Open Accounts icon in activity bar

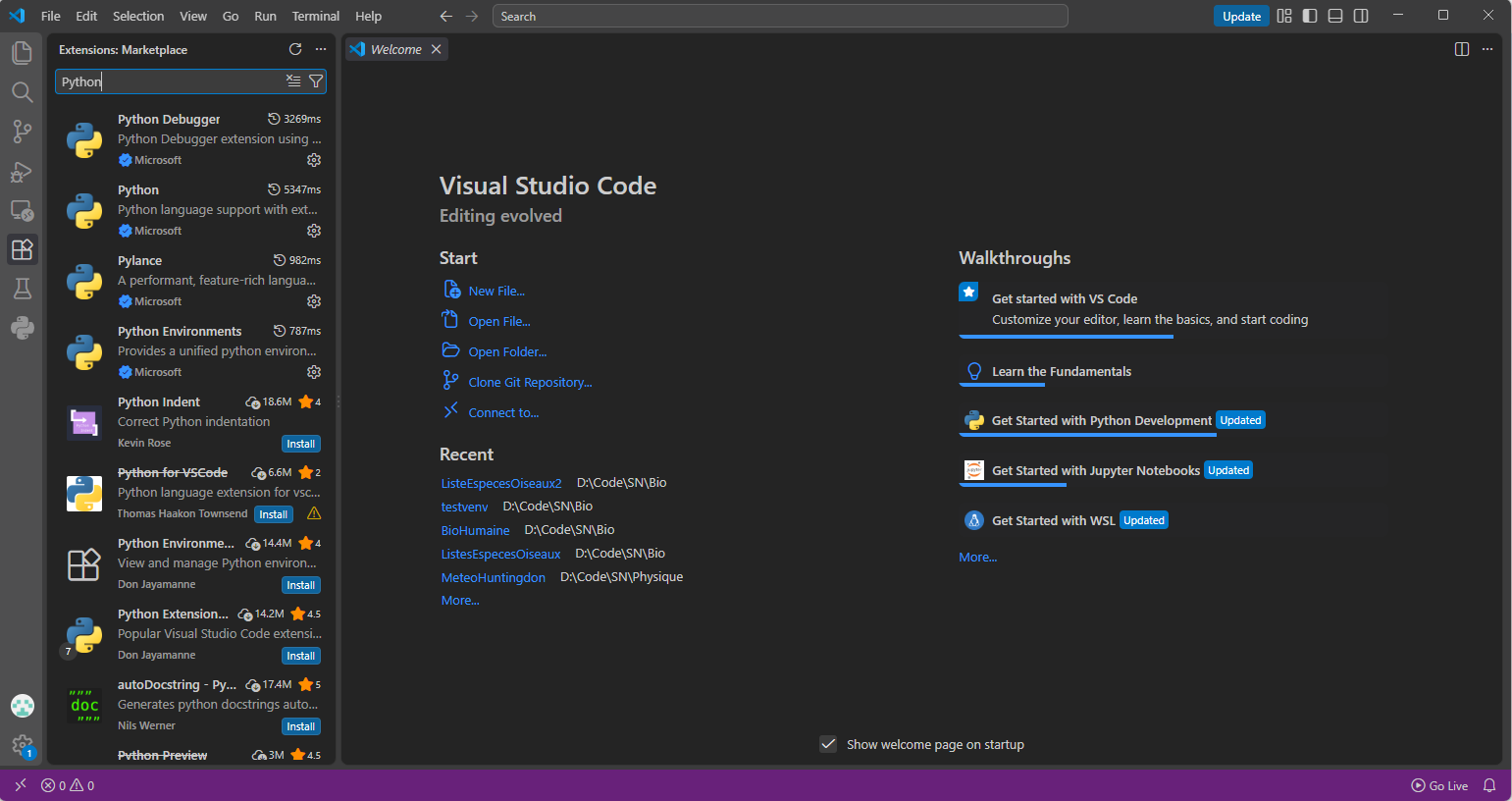[x=23, y=706]
